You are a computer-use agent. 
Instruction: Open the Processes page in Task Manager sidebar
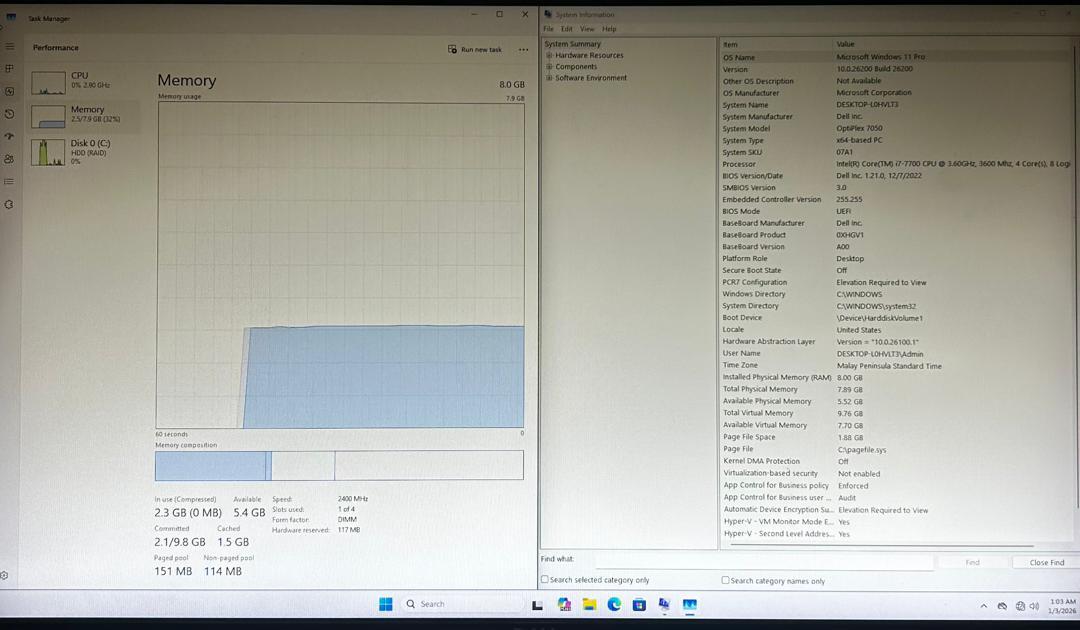click(10, 69)
